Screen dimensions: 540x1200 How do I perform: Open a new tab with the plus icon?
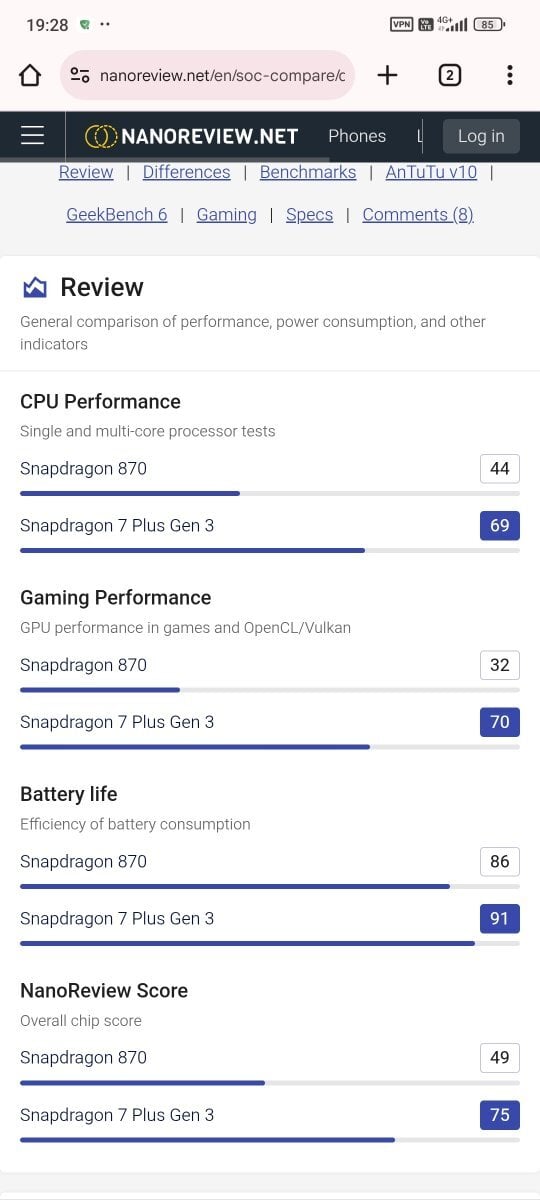pos(387,75)
